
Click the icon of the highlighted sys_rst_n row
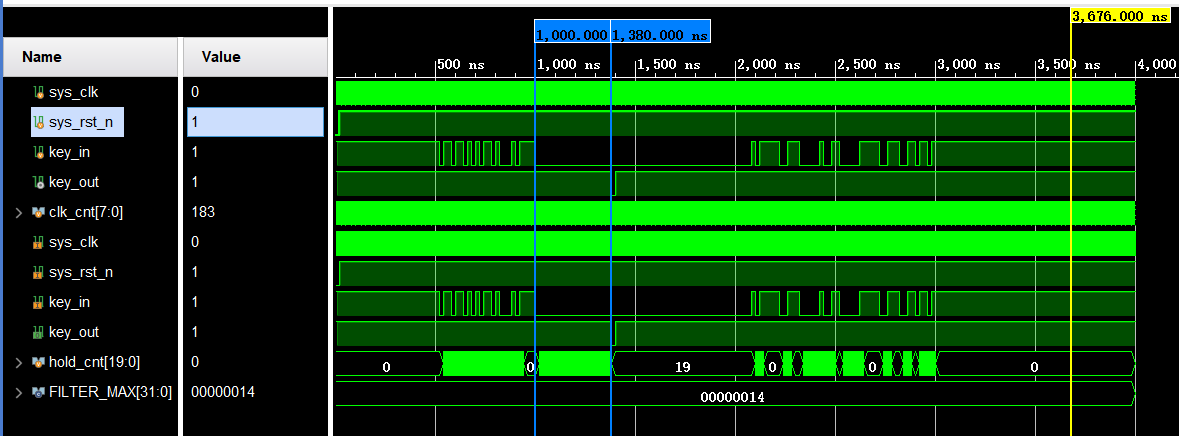[x=39, y=122]
